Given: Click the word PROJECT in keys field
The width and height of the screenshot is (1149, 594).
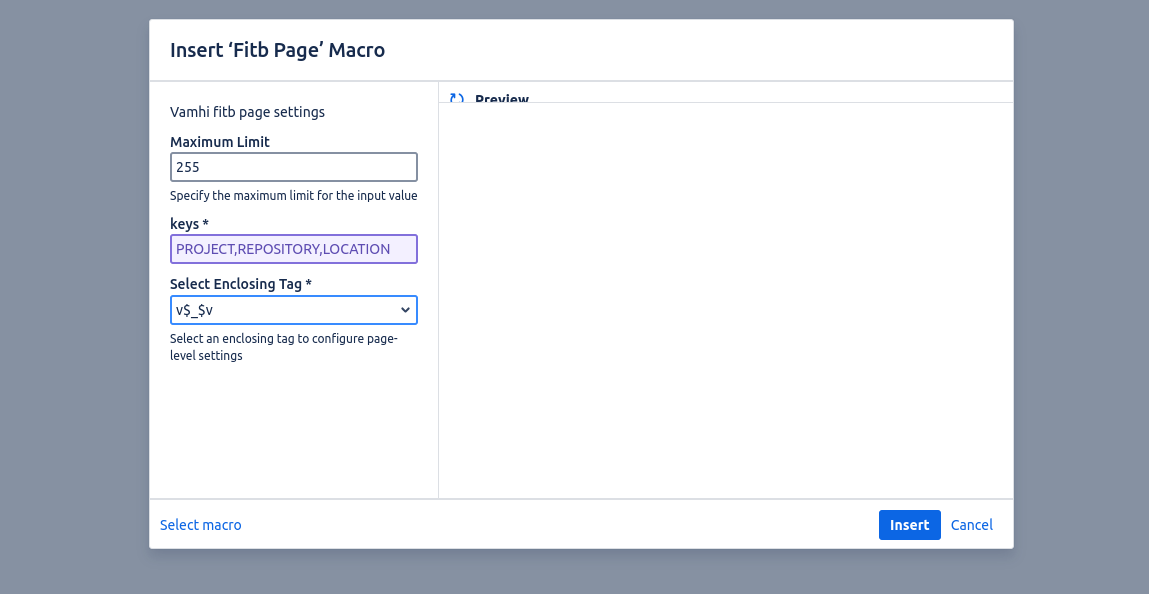Looking at the screenshot, I should coord(204,249).
